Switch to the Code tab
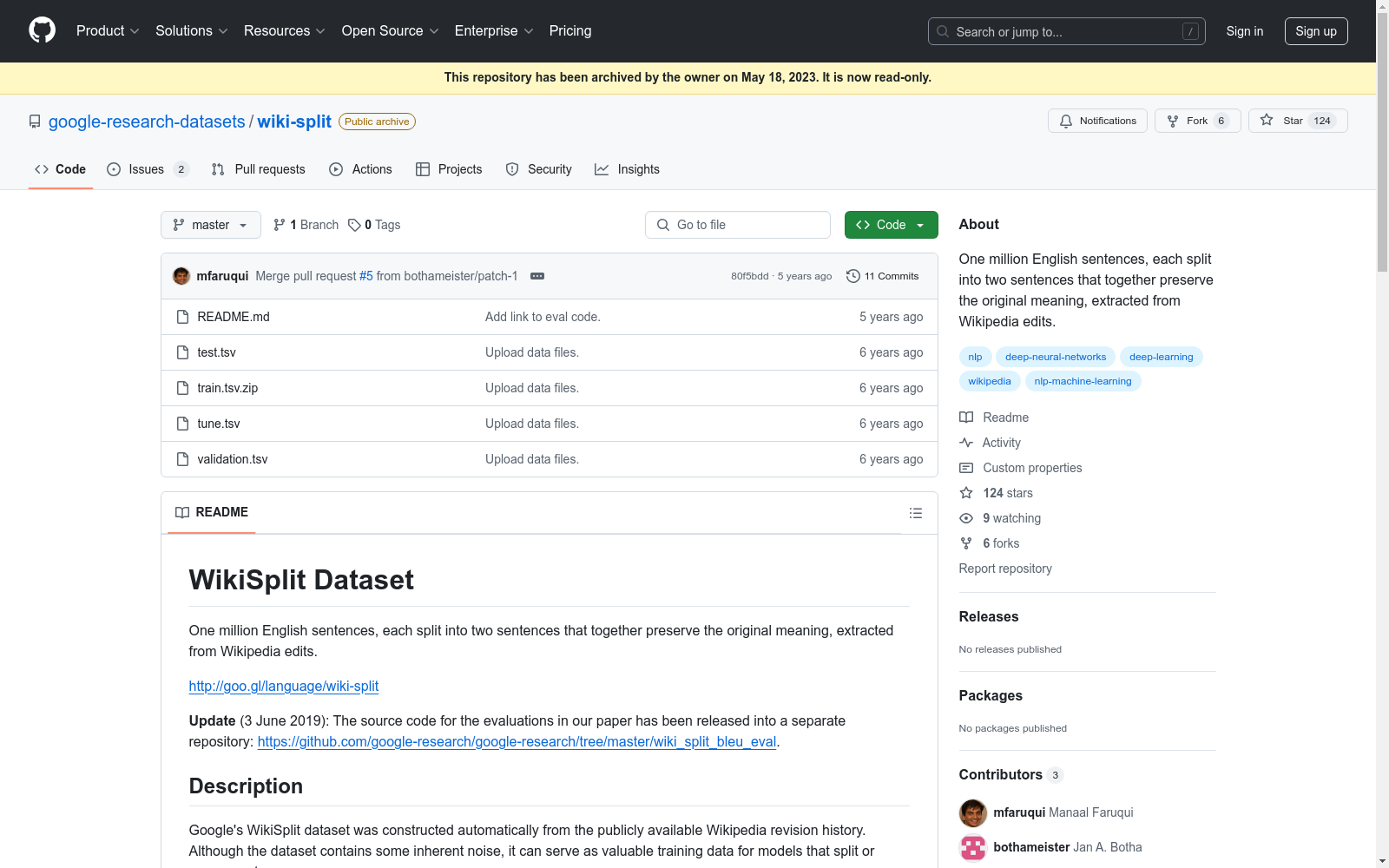The height and width of the screenshot is (868, 1389). pyautogui.click(x=61, y=169)
